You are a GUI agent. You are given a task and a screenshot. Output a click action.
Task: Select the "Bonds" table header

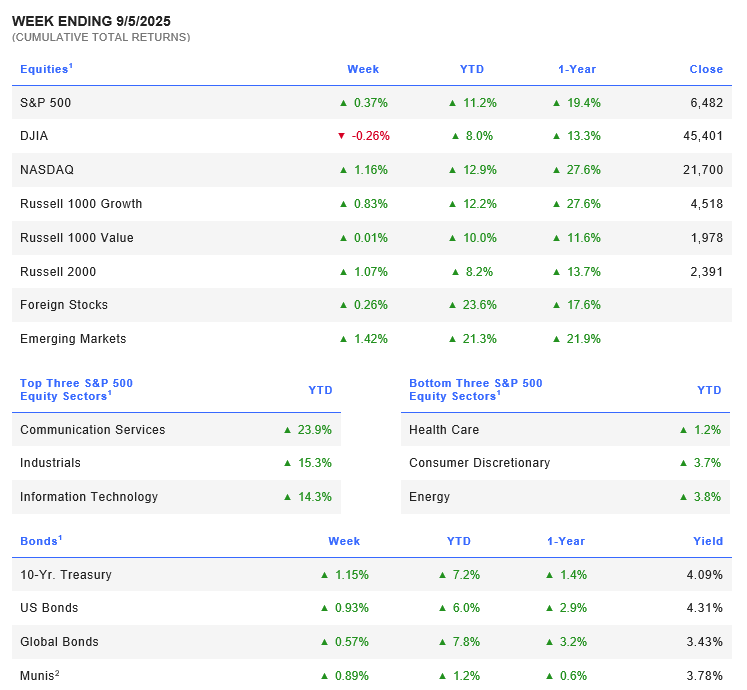41,541
